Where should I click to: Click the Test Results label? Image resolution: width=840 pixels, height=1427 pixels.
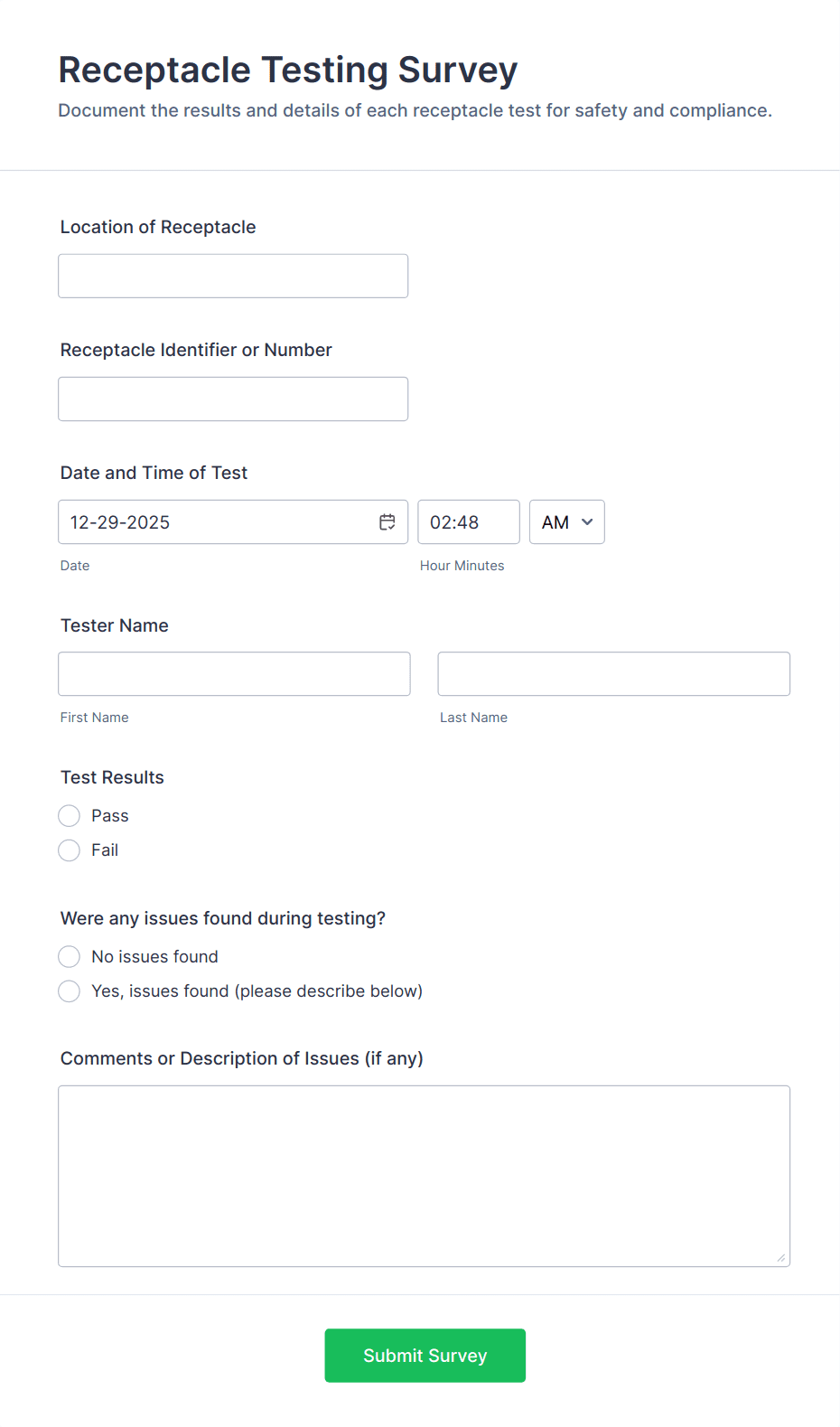(112, 777)
